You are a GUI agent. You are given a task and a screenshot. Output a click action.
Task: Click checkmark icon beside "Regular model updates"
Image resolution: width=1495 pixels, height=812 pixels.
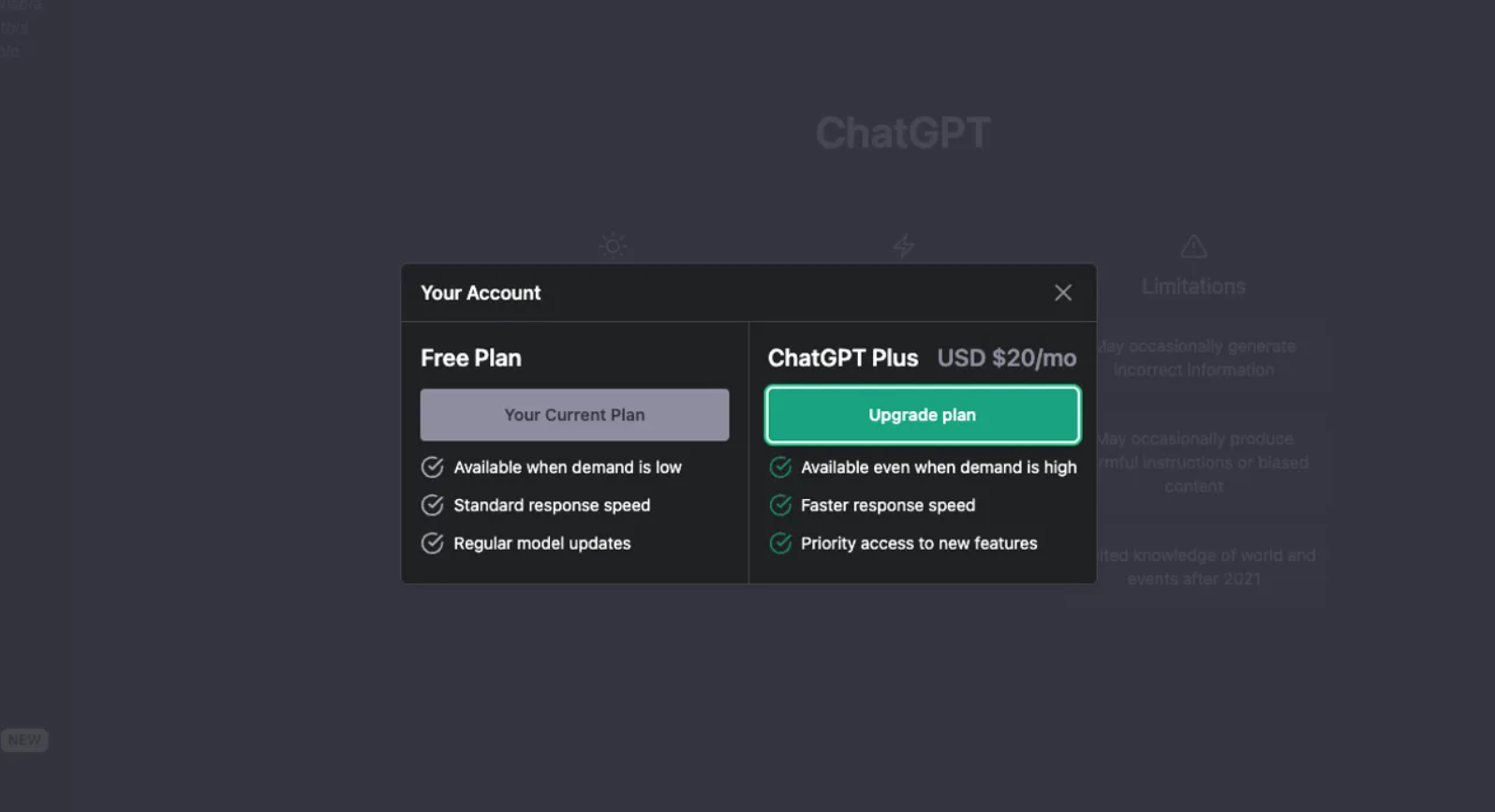point(432,543)
